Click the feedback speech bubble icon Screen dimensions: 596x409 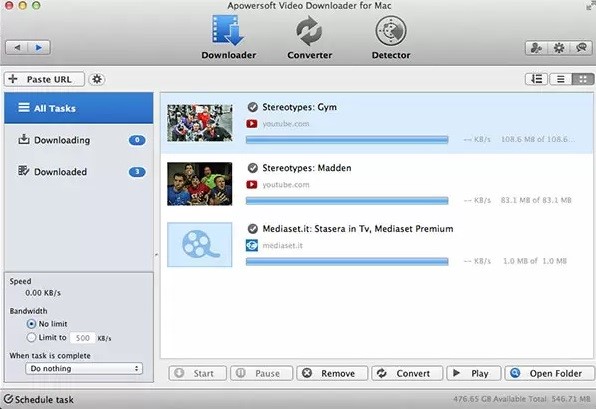click(x=581, y=48)
